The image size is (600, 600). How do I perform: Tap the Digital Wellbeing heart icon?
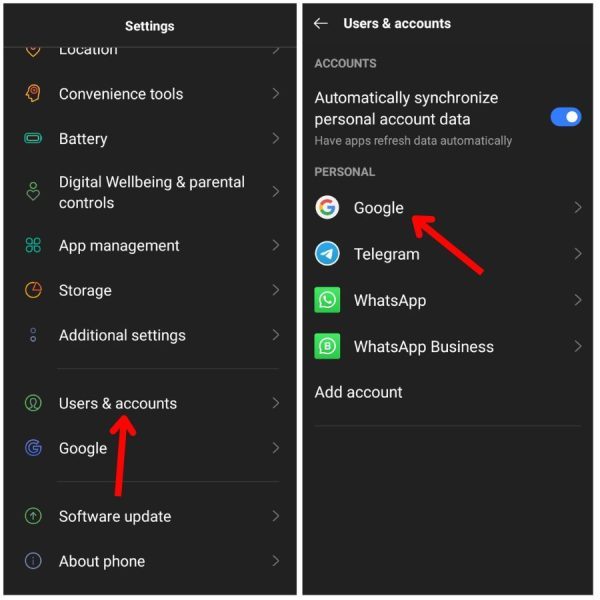click(x=33, y=191)
